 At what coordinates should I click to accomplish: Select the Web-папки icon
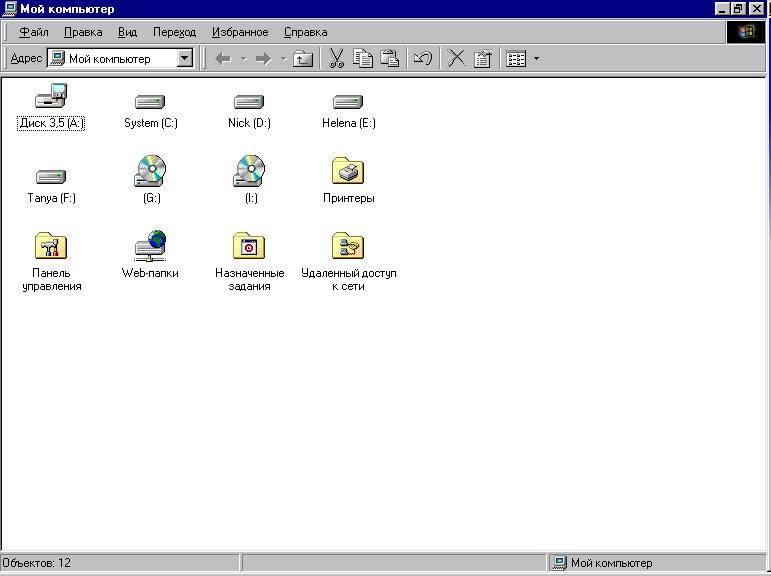(x=150, y=245)
